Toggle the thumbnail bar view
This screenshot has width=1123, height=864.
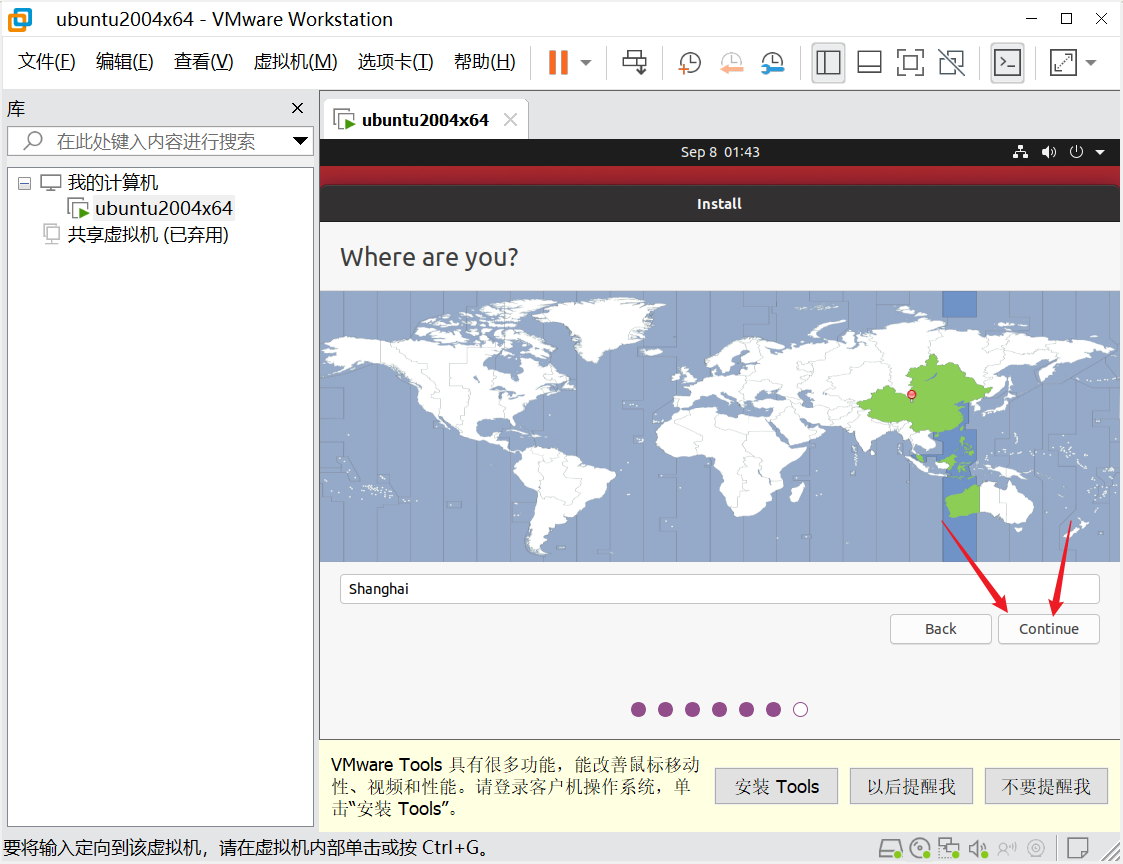click(869, 62)
